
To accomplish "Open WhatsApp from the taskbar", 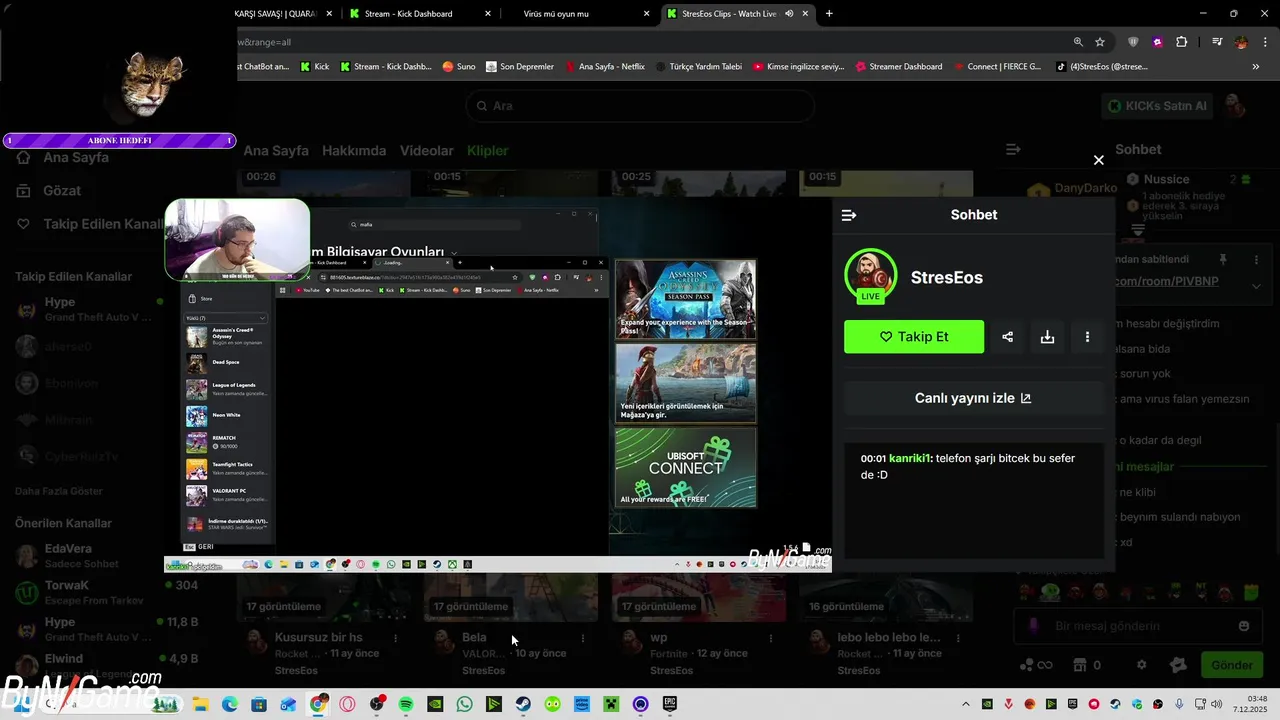I will tap(464, 704).
